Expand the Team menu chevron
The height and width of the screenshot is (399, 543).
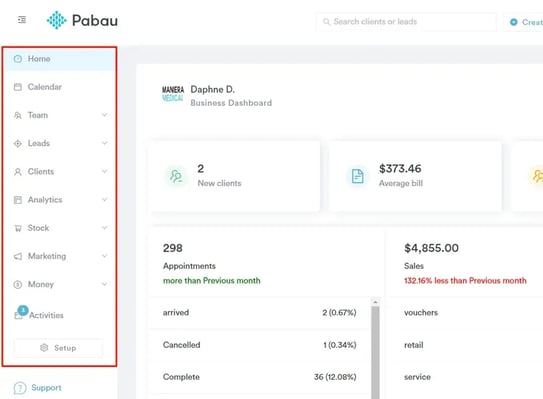pos(105,115)
